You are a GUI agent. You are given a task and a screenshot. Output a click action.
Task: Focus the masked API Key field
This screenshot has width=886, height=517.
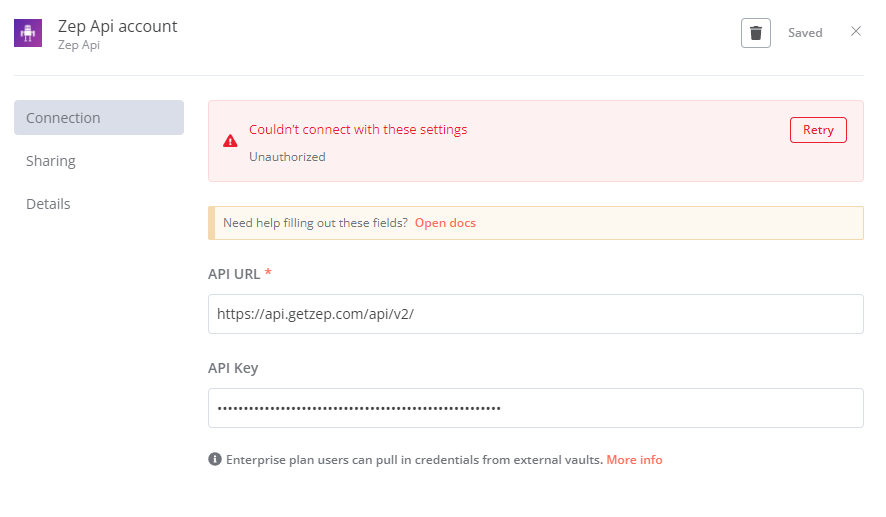tap(535, 408)
